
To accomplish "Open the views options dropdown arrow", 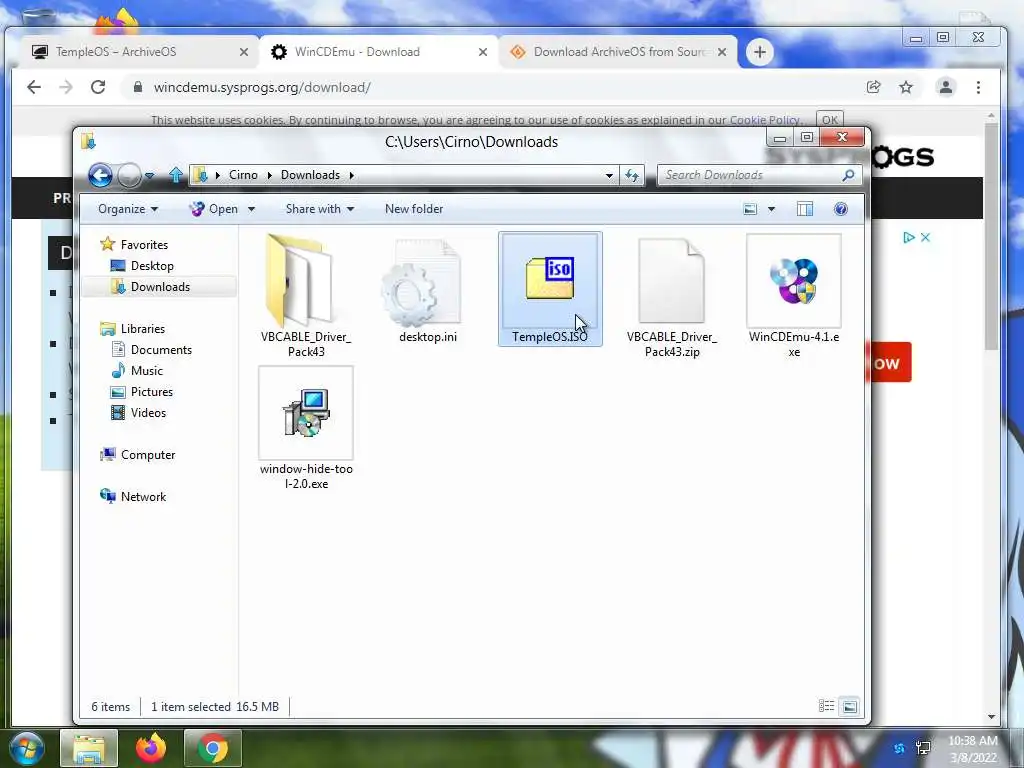I will [x=771, y=209].
